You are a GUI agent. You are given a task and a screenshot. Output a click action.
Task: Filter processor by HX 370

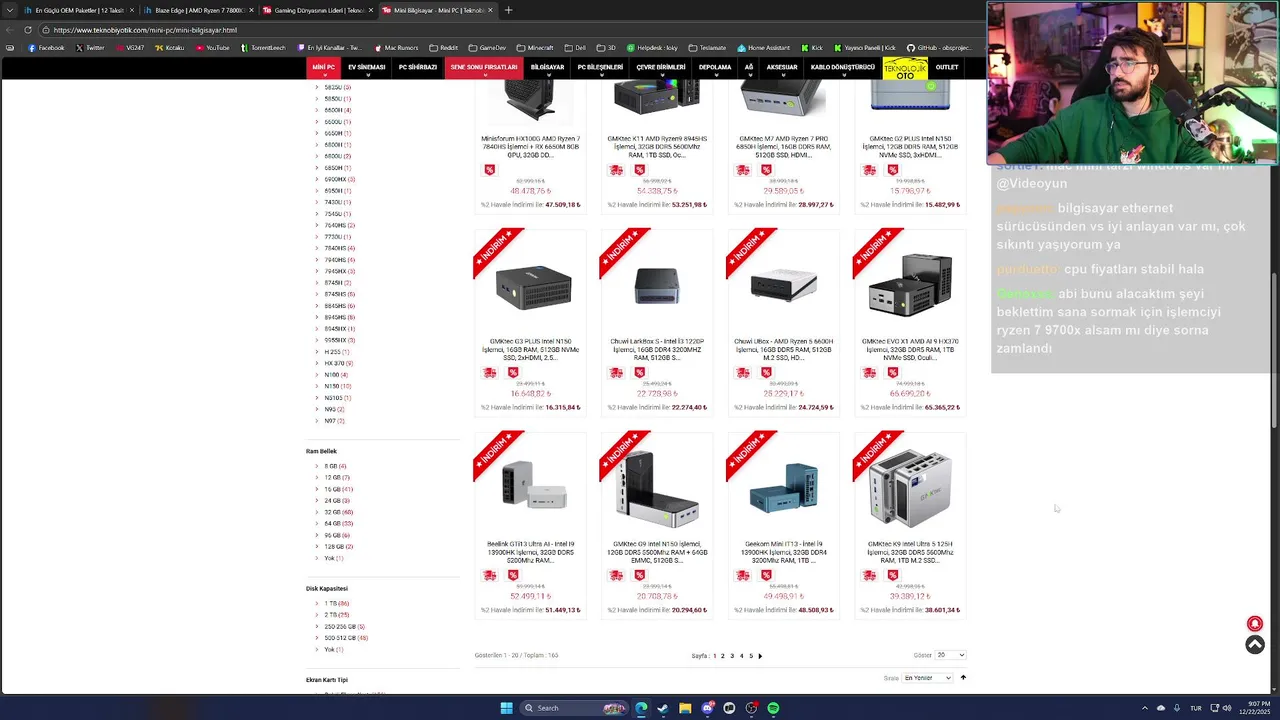(338, 363)
